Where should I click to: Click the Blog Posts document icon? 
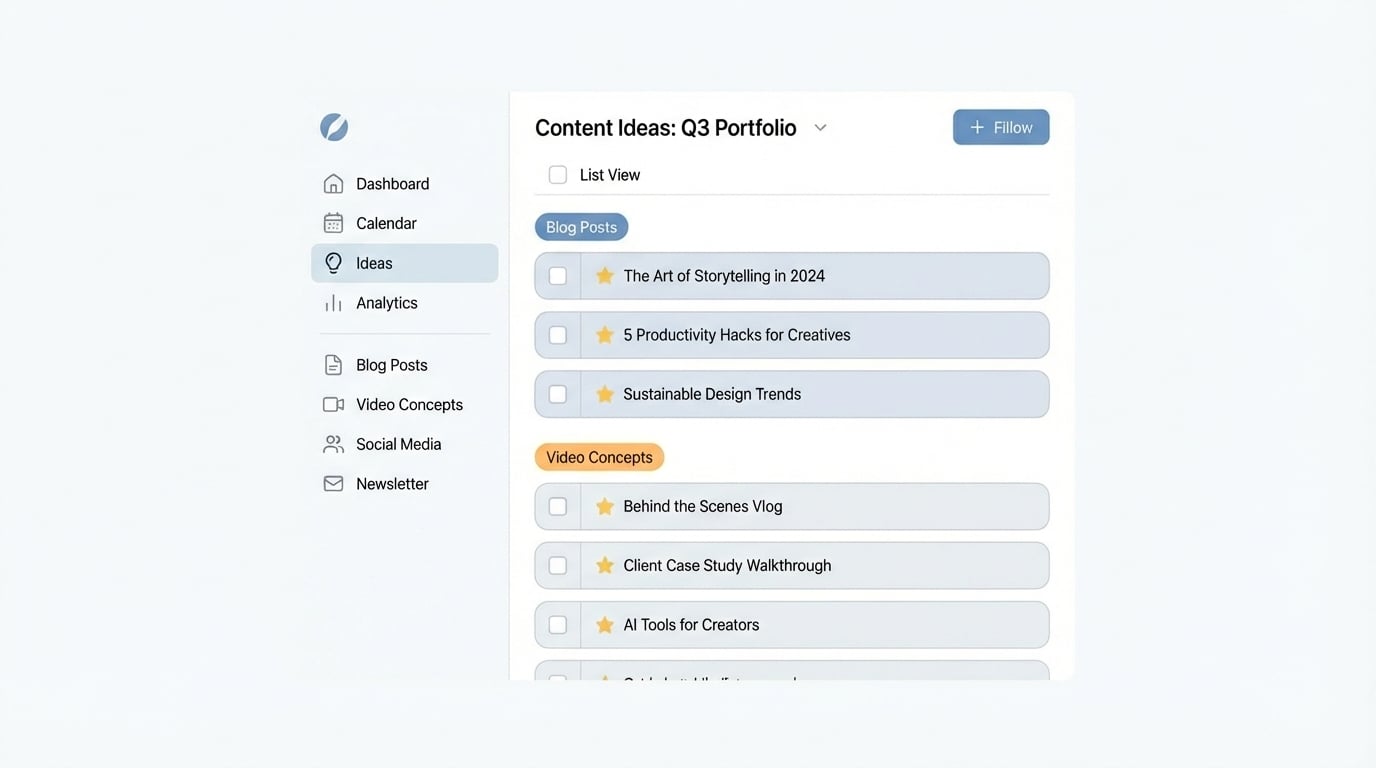pos(333,364)
